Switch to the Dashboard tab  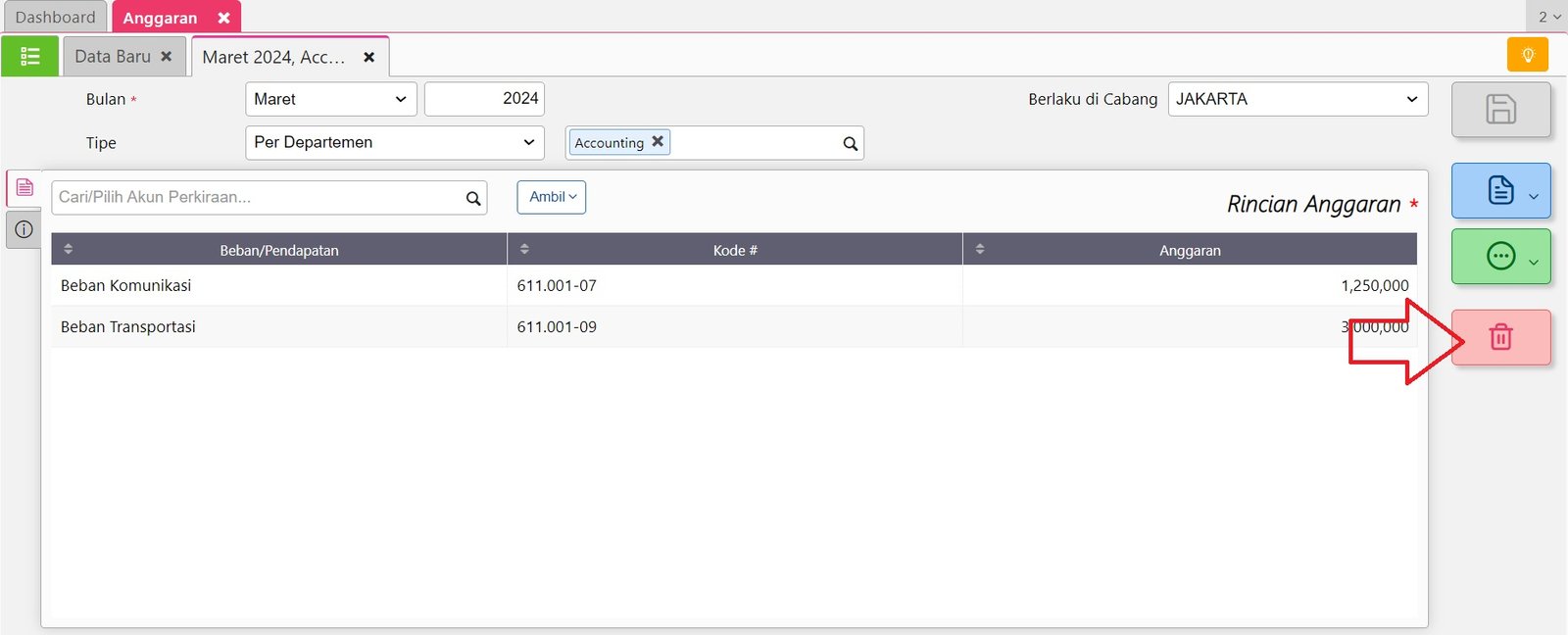(55, 18)
